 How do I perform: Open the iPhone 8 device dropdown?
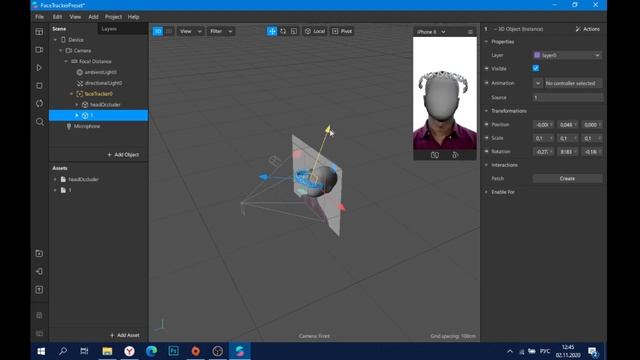pyautogui.click(x=431, y=32)
